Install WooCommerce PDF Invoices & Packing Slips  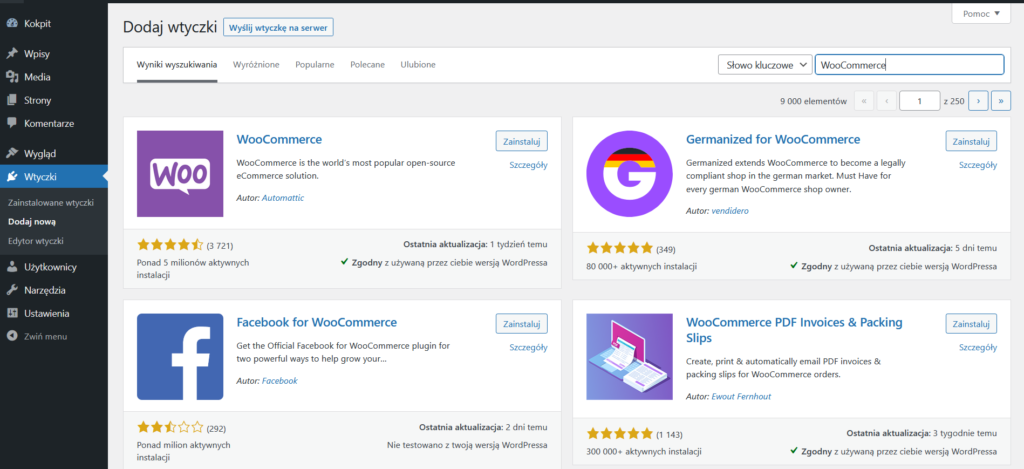pyautogui.click(x=971, y=323)
